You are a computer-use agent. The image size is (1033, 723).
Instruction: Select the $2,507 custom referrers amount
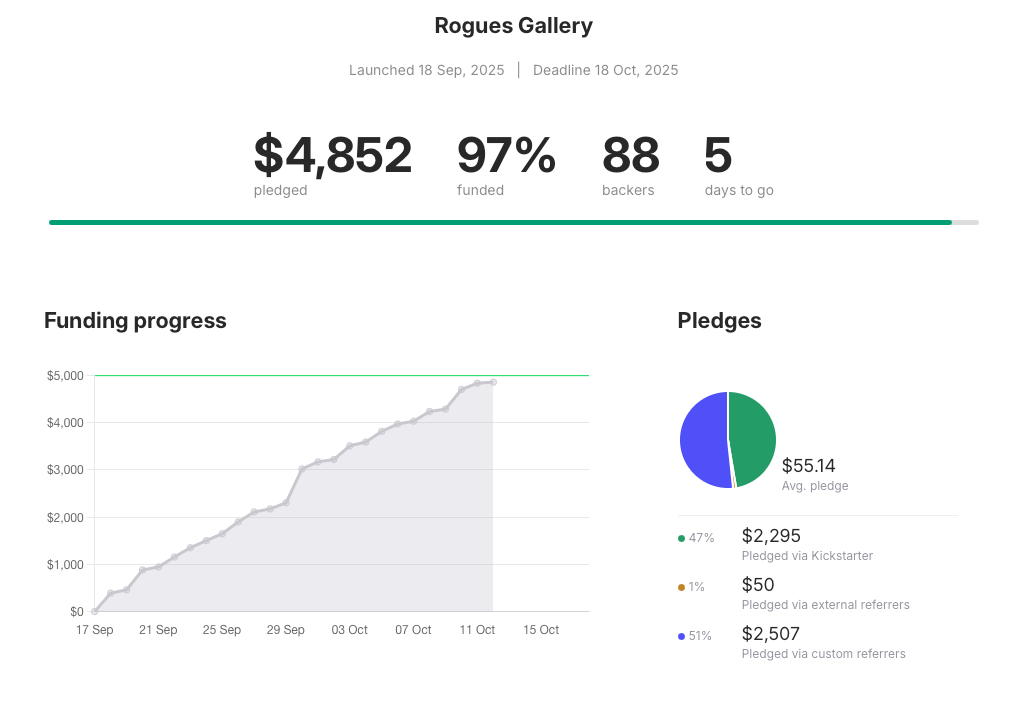[x=771, y=634]
